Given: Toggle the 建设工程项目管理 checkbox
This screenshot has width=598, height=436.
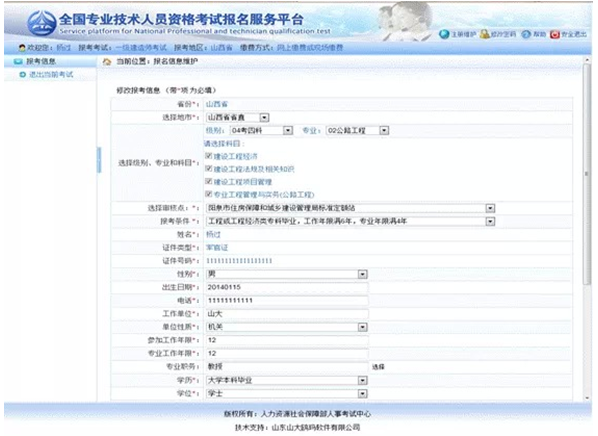Looking at the screenshot, I should pos(209,181).
